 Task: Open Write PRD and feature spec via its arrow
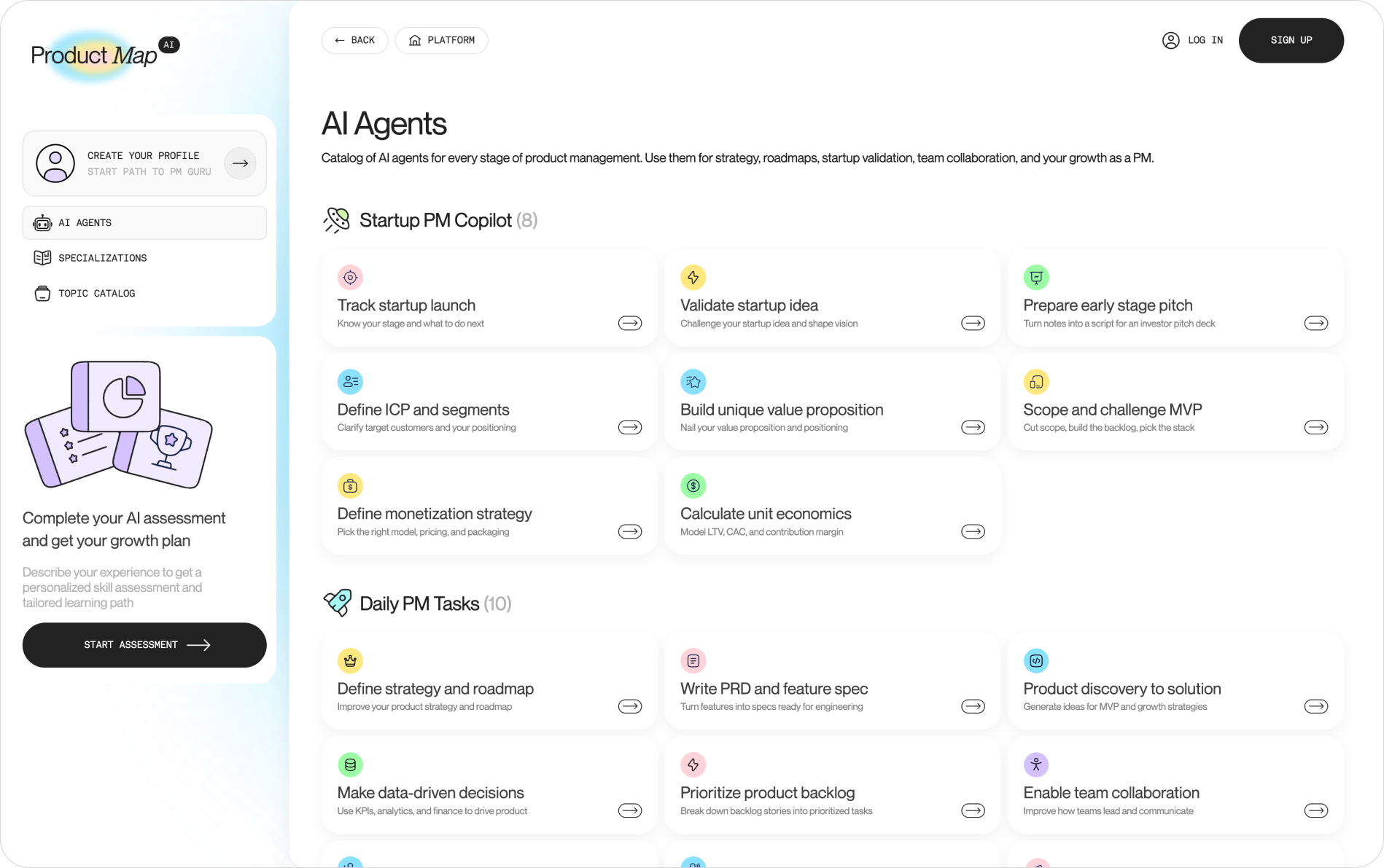coord(973,706)
